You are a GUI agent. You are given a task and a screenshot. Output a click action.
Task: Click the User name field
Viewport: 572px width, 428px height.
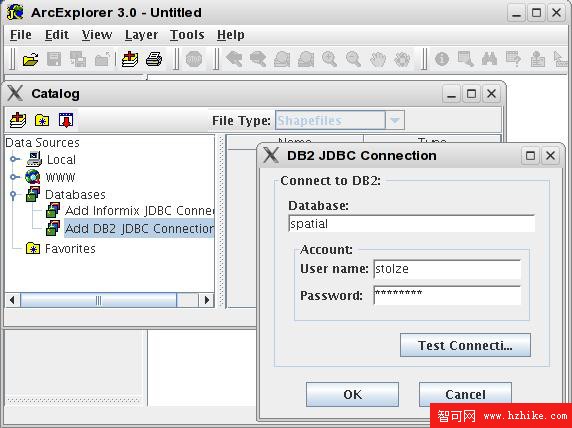click(x=447, y=269)
